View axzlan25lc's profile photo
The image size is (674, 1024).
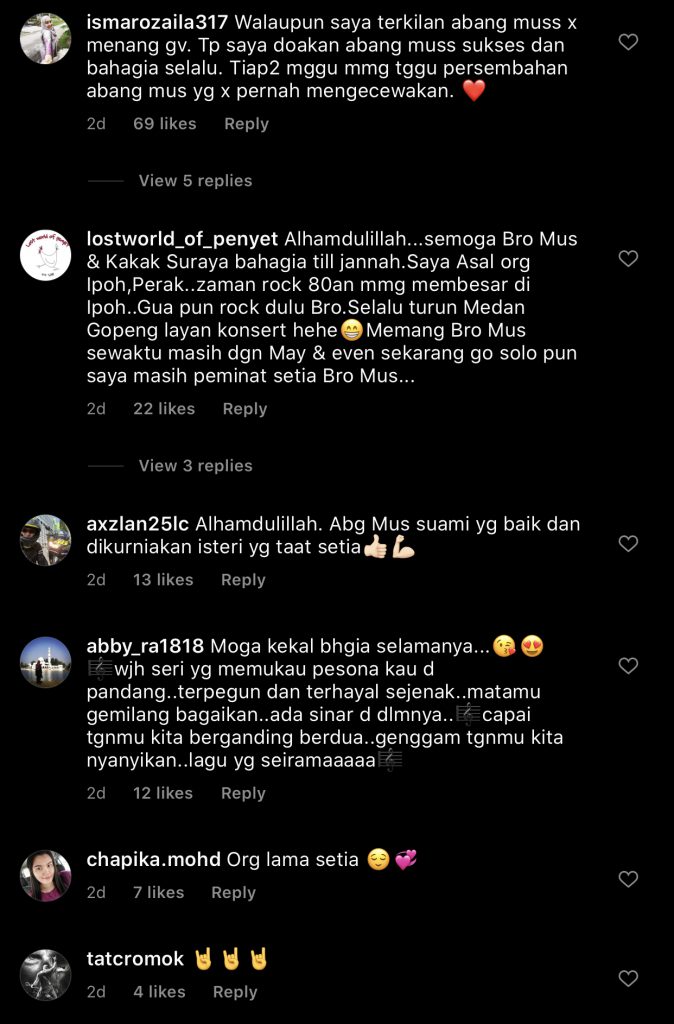[x=46, y=540]
